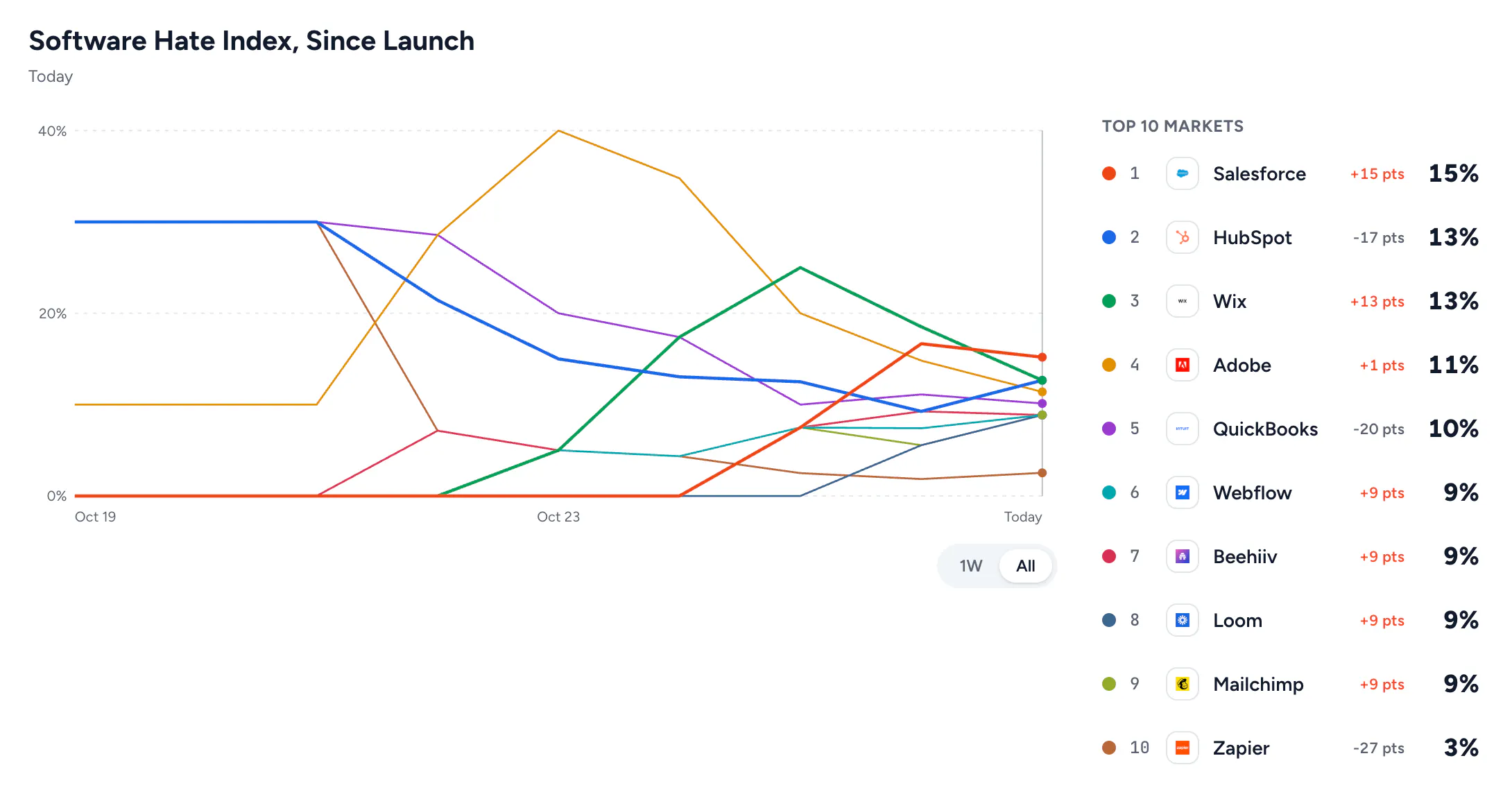Click the 'Oct 23' axis label
1512x799 pixels.
coord(558,517)
